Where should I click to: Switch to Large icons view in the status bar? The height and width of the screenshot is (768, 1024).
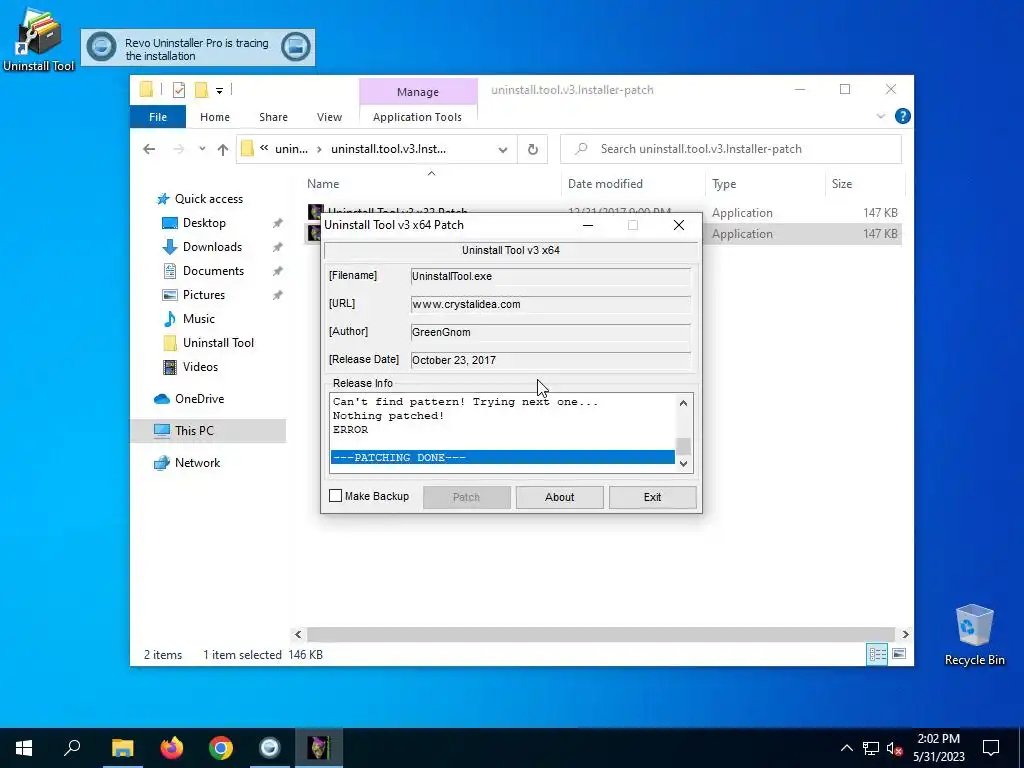(899, 654)
